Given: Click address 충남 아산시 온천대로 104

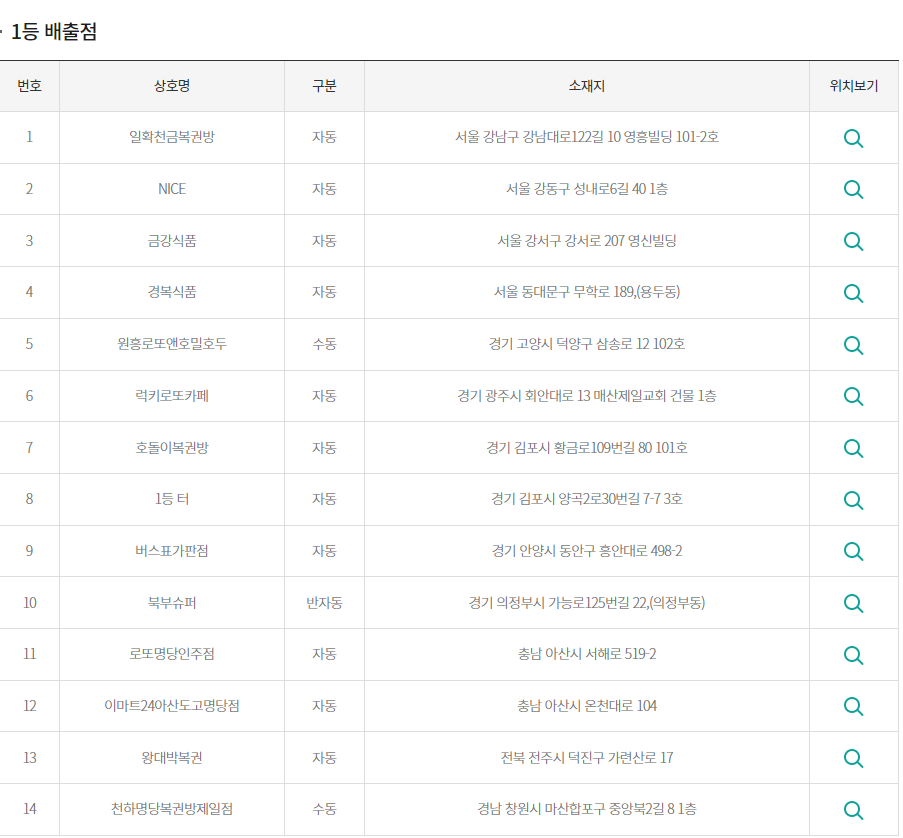Looking at the screenshot, I should pyautogui.click(x=587, y=706).
